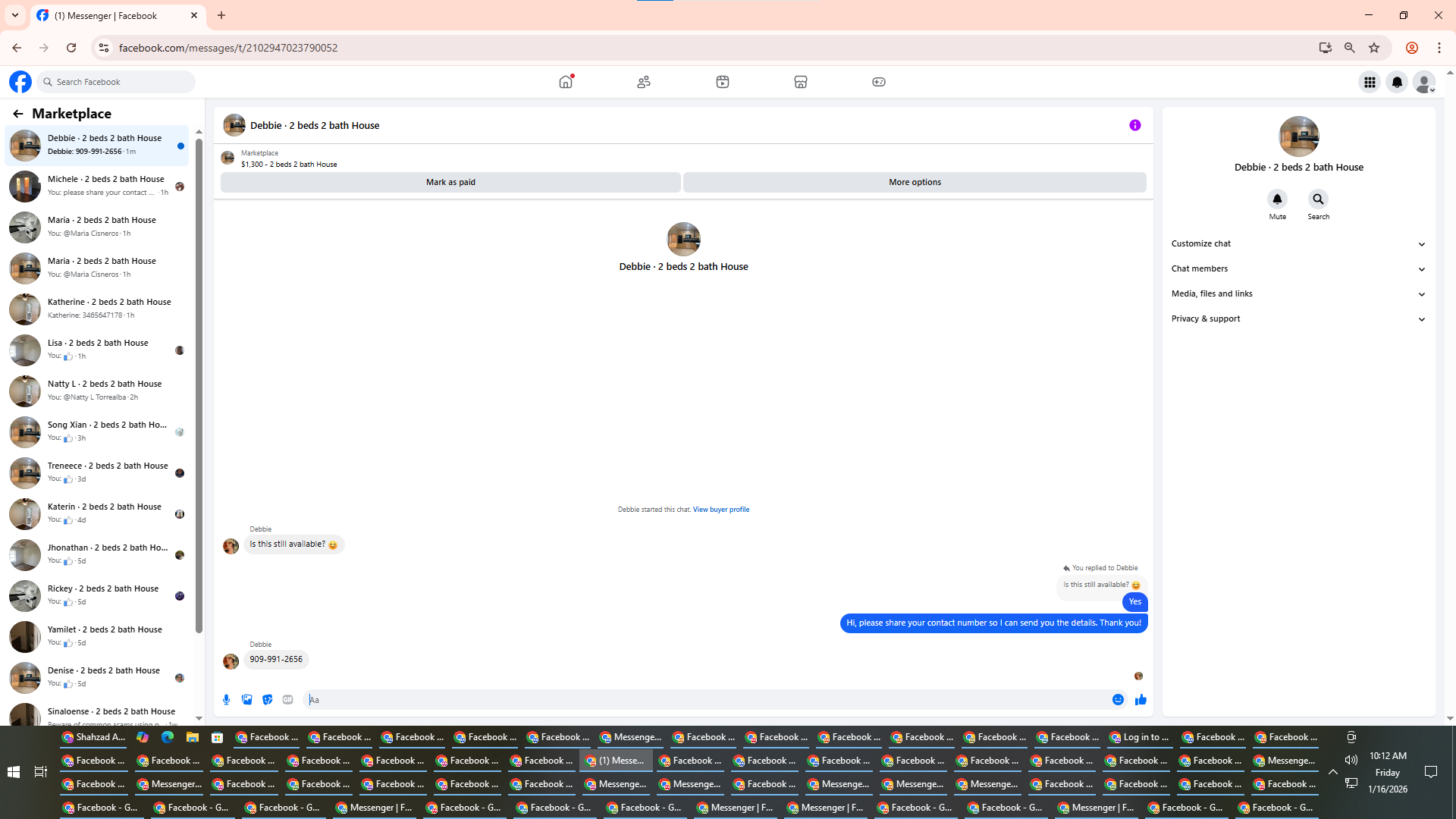Expand Media, files and links section
The width and height of the screenshot is (1456, 819).
coord(1298,294)
